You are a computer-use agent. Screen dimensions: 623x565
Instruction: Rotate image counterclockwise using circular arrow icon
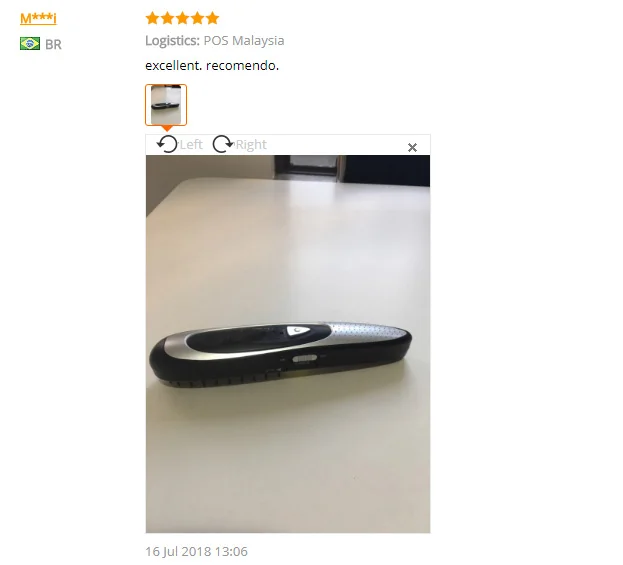pyautogui.click(x=167, y=144)
